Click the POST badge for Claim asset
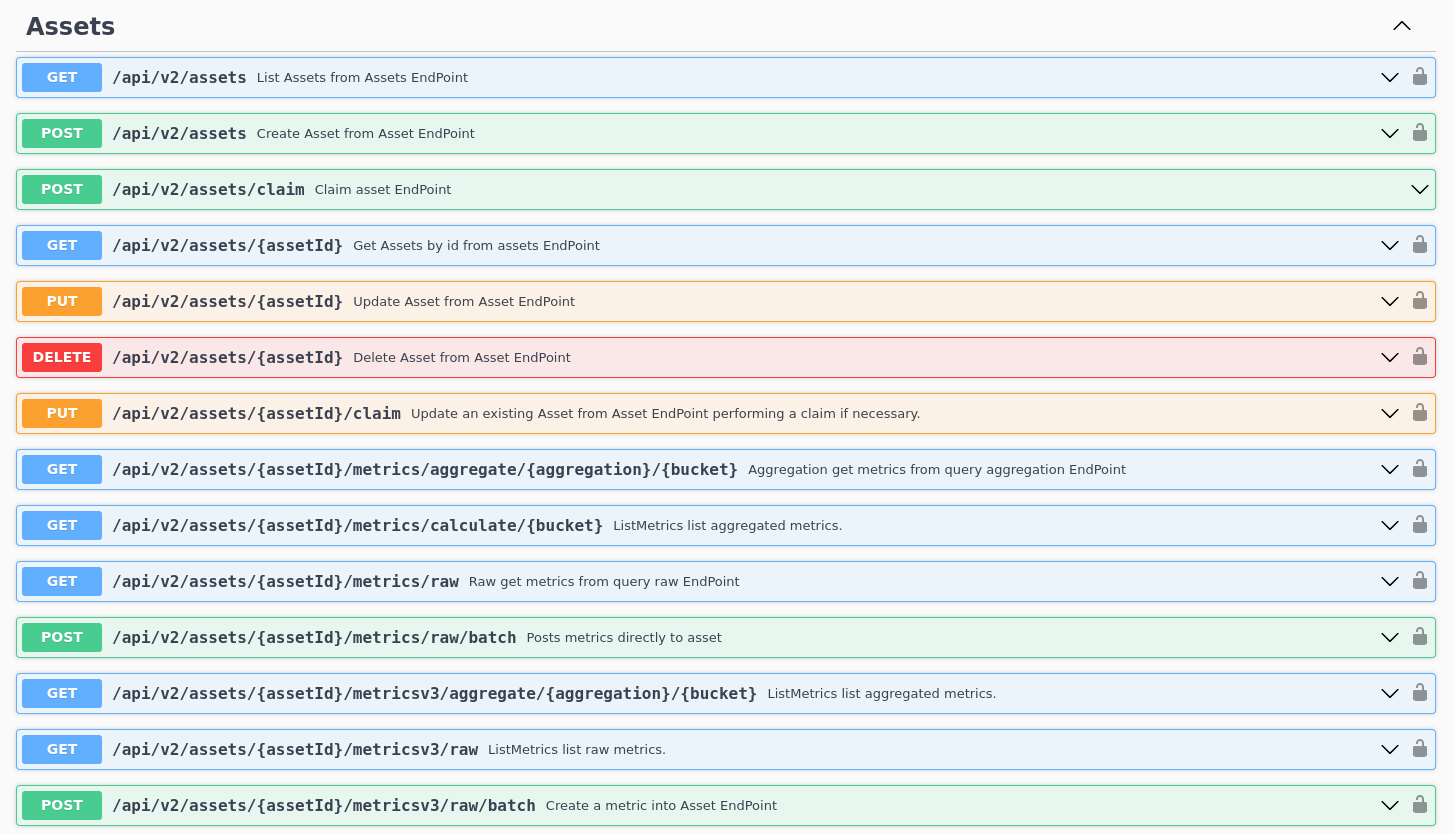1454x834 pixels. (x=62, y=189)
